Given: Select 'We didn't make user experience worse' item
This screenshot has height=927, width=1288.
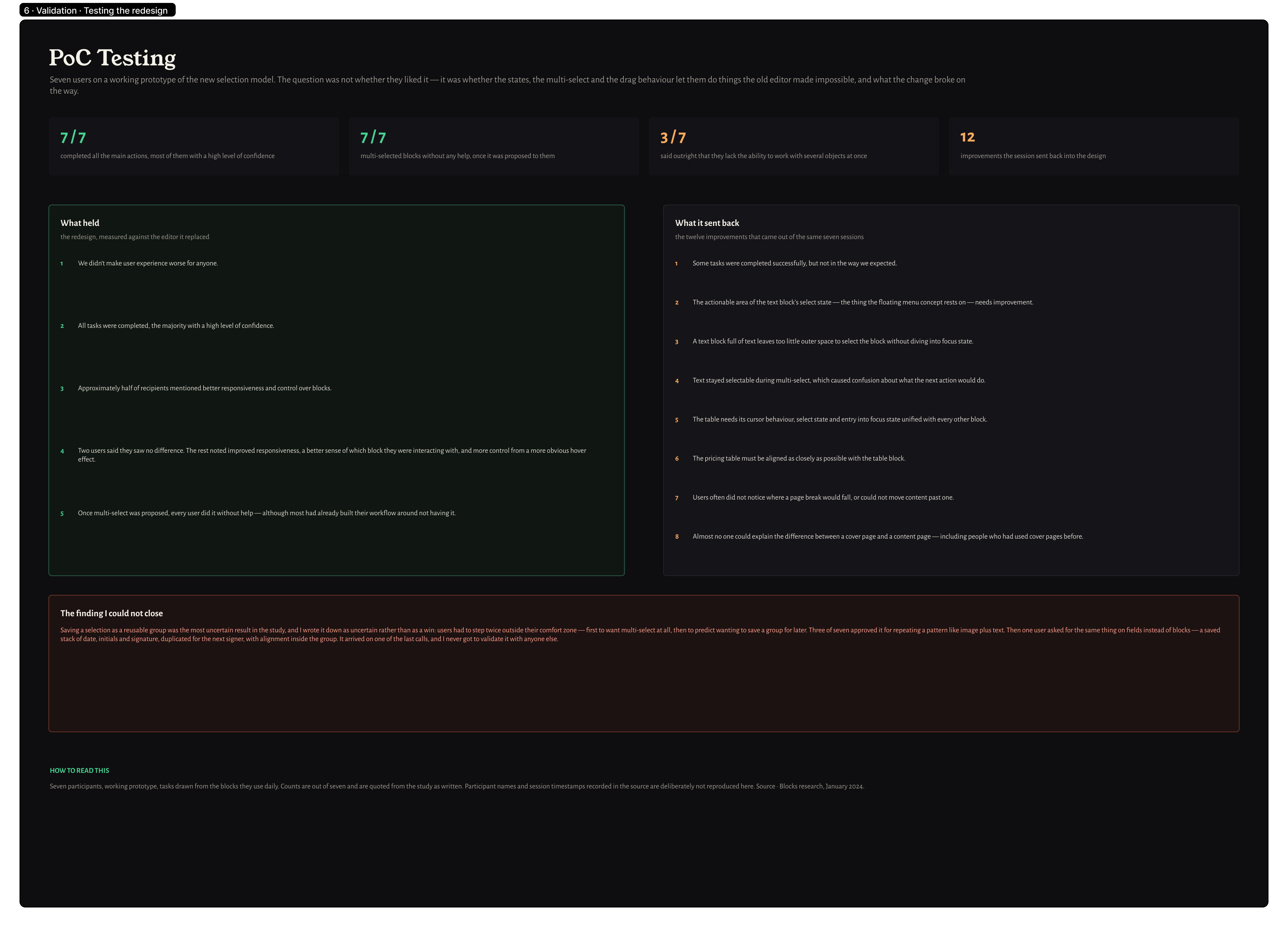Looking at the screenshot, I should pyautogui.click(x=148, y=263).
